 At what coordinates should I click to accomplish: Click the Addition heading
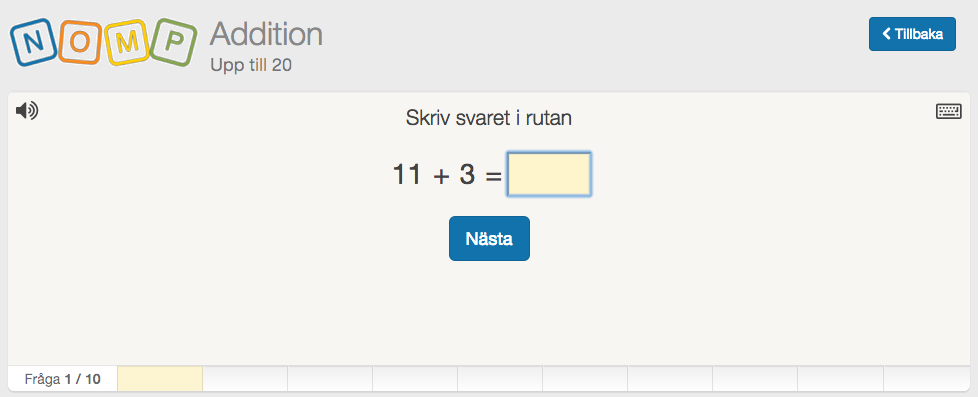pyautogui.click(x=266, y=34)
